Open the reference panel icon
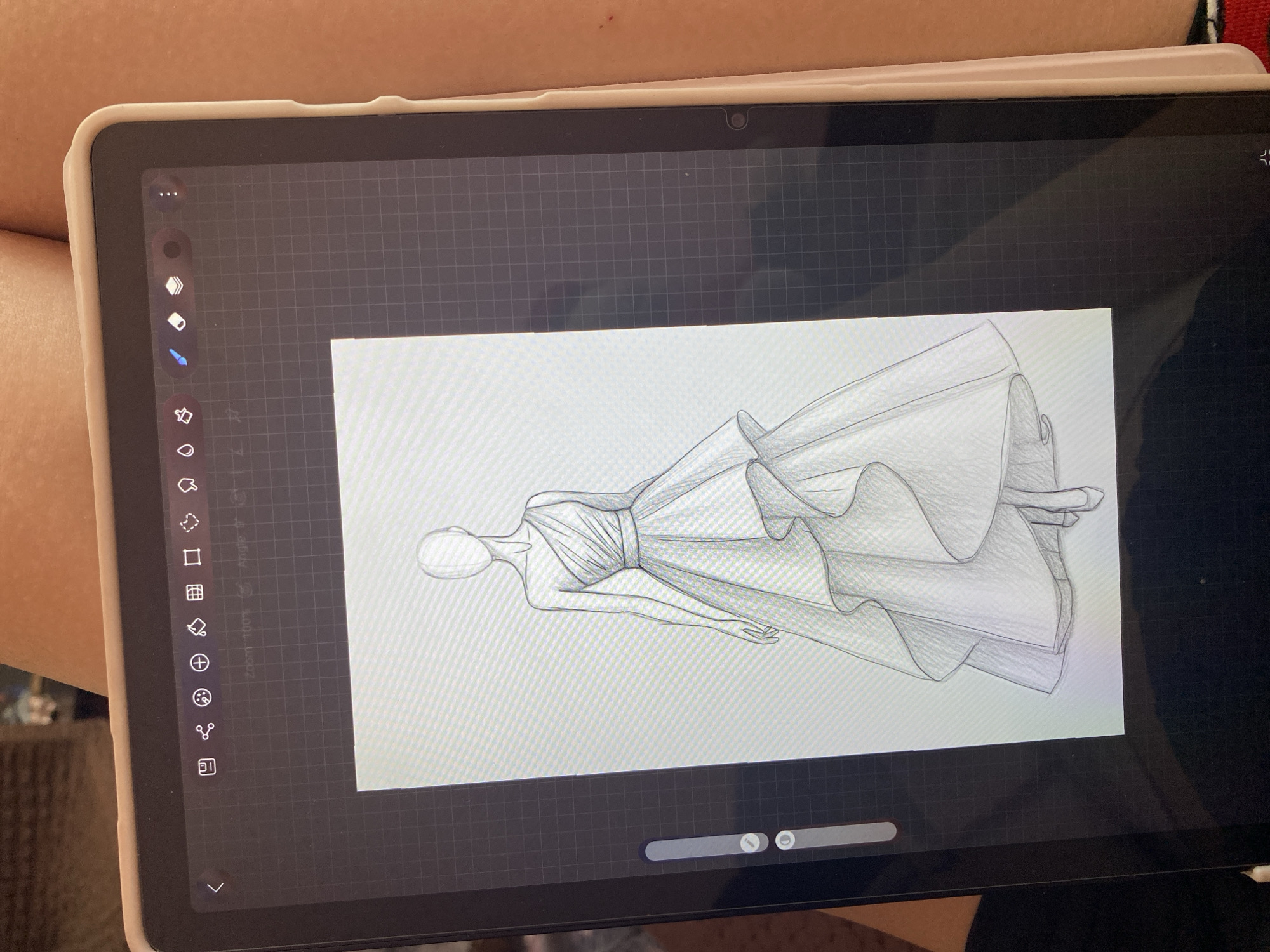This screenshot has height=952, width=1270. tap(207, 767)
